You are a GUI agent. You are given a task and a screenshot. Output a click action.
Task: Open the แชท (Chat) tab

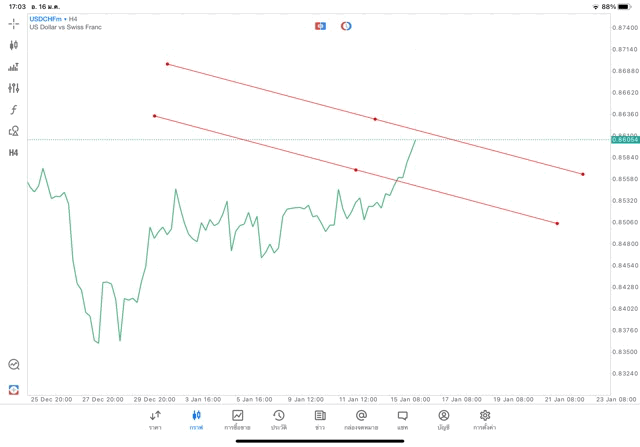[402, 419]
